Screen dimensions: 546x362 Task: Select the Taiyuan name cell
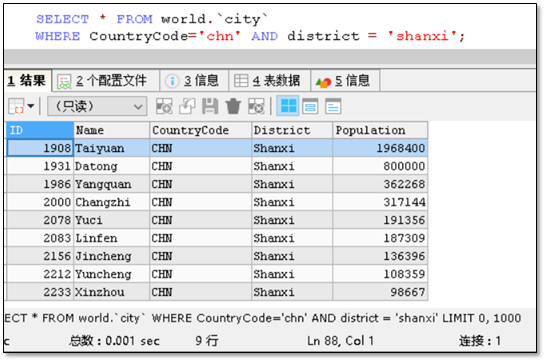[111, 148]
